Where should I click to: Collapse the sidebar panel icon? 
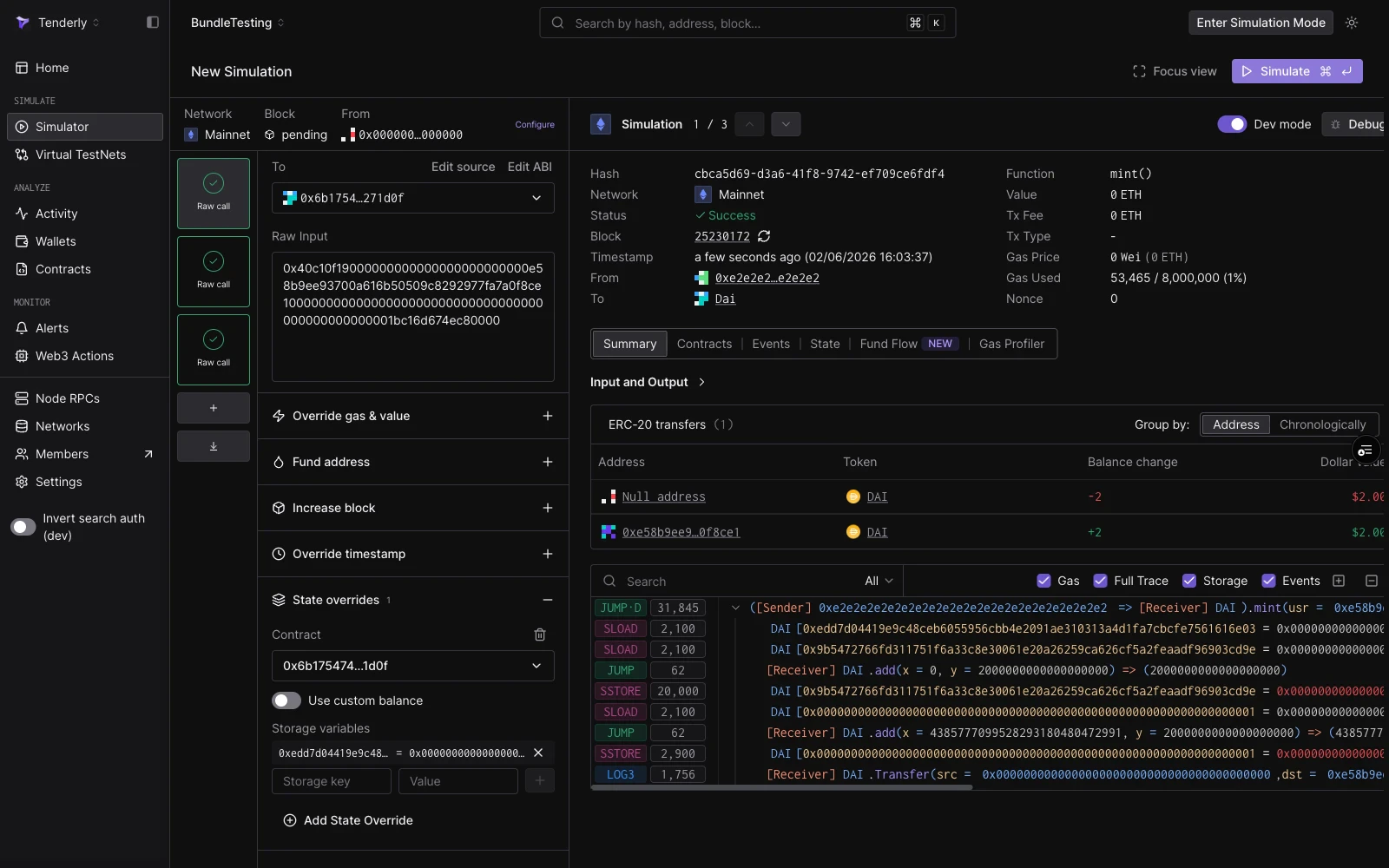[153, 23]
